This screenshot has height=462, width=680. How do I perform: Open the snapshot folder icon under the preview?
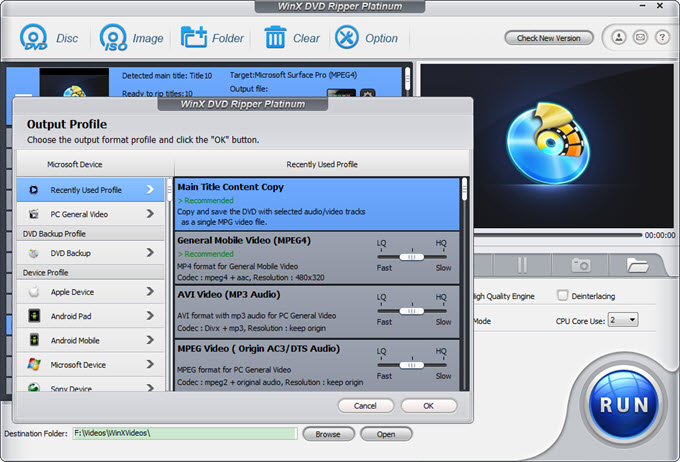[x=637, y=265]
